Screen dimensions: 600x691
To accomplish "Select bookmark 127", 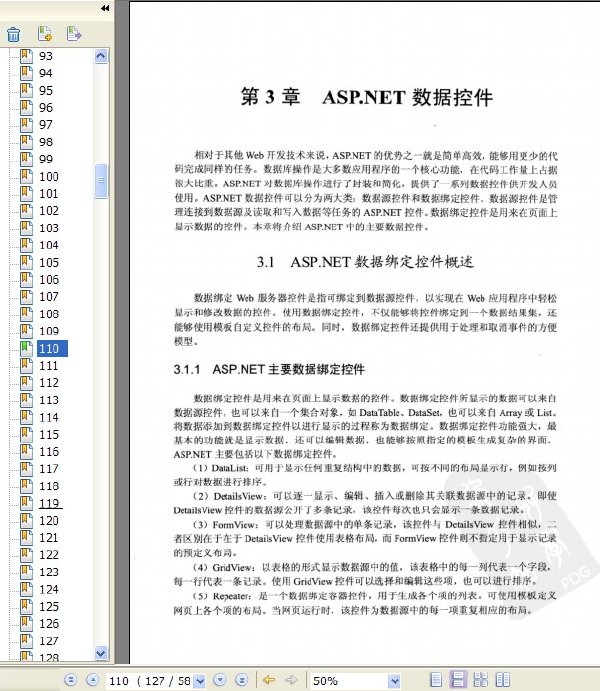I will click(x=49, y=641).
